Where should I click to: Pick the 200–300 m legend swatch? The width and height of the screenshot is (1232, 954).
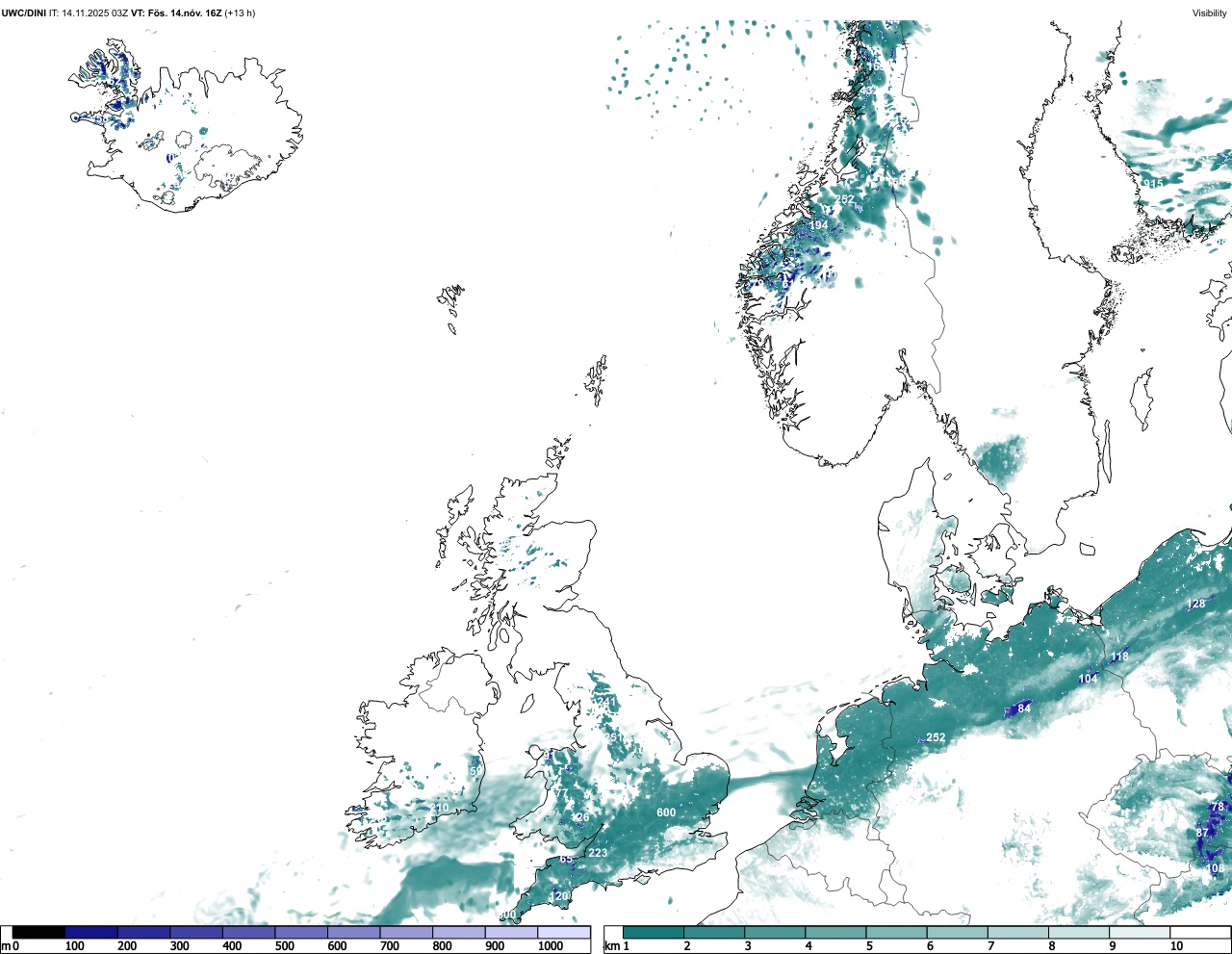pos(144,932)
